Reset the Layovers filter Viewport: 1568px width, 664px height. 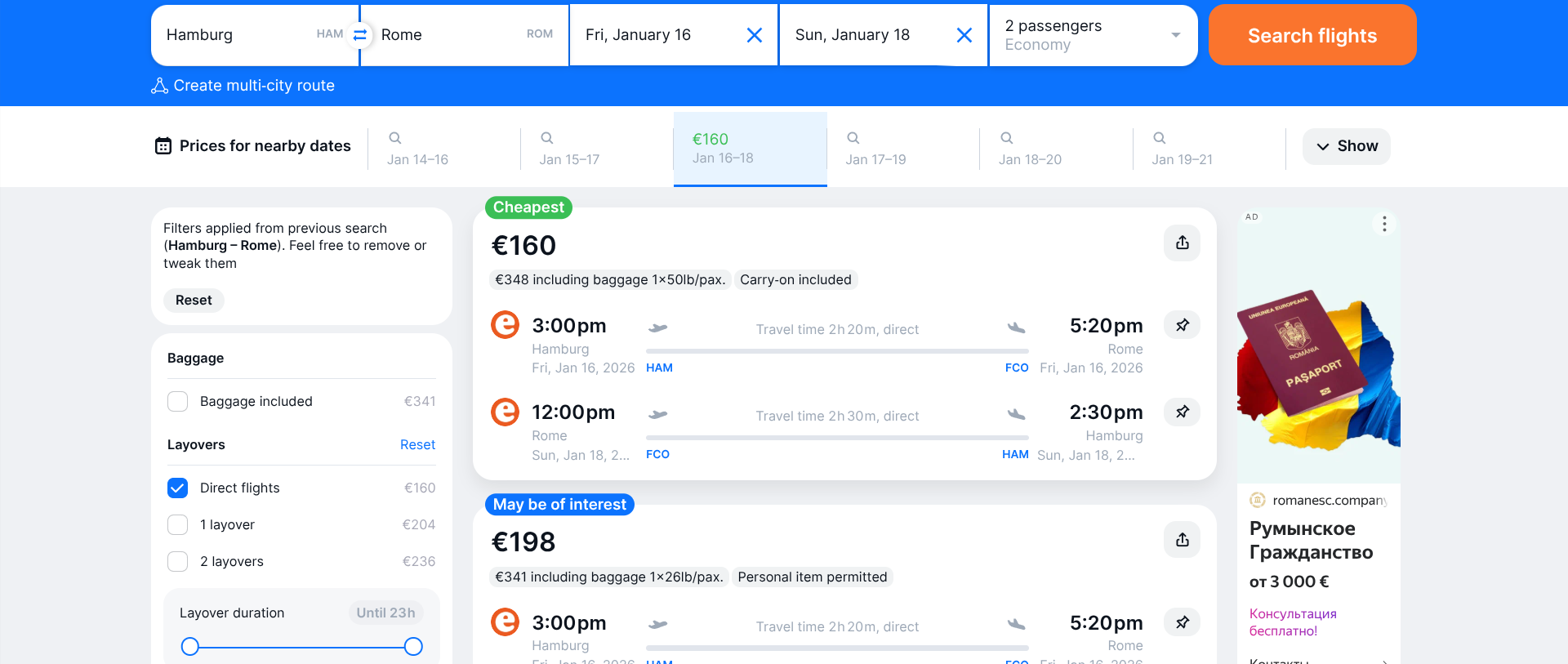[x=417, y=445]
